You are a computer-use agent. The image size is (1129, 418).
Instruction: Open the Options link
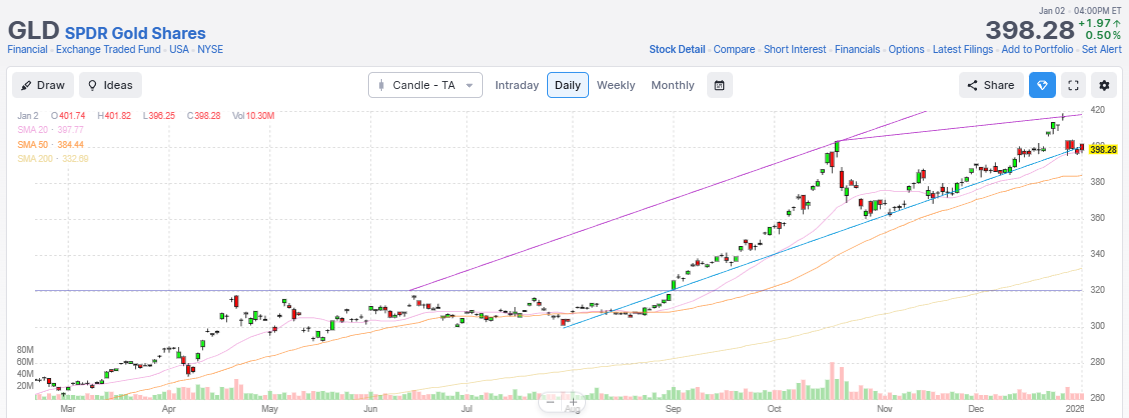[907, 50]
